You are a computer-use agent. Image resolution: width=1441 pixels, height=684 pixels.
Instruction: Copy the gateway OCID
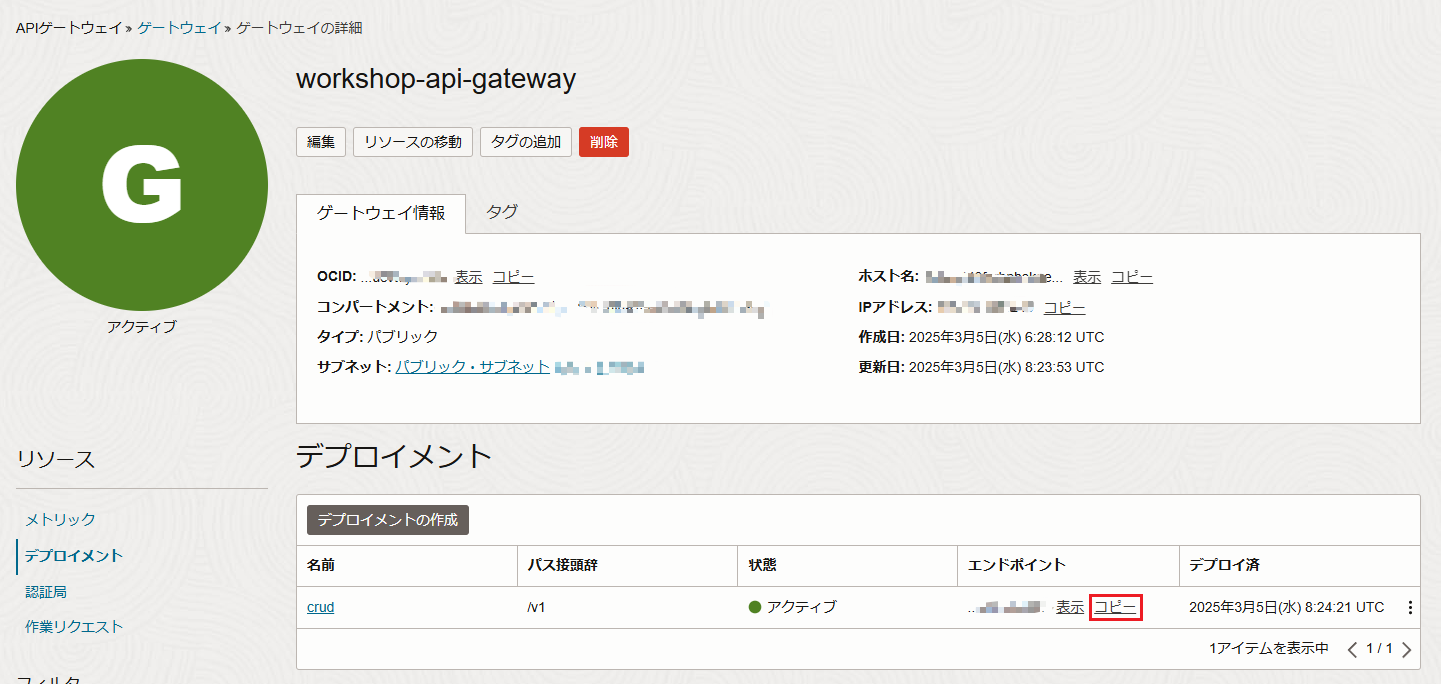[x=513, y=277]
